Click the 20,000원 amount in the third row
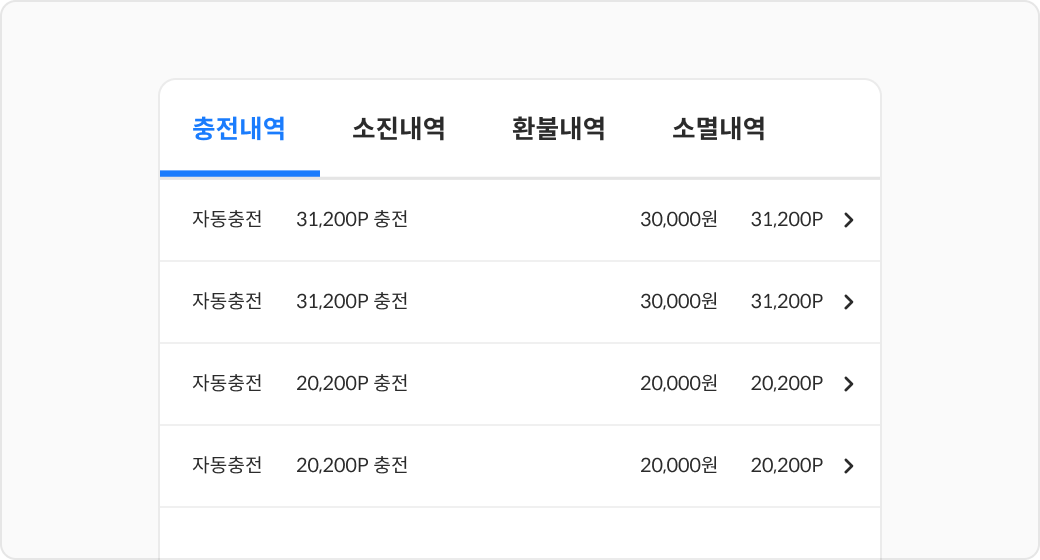1040x560 pixels. [679, 384]
